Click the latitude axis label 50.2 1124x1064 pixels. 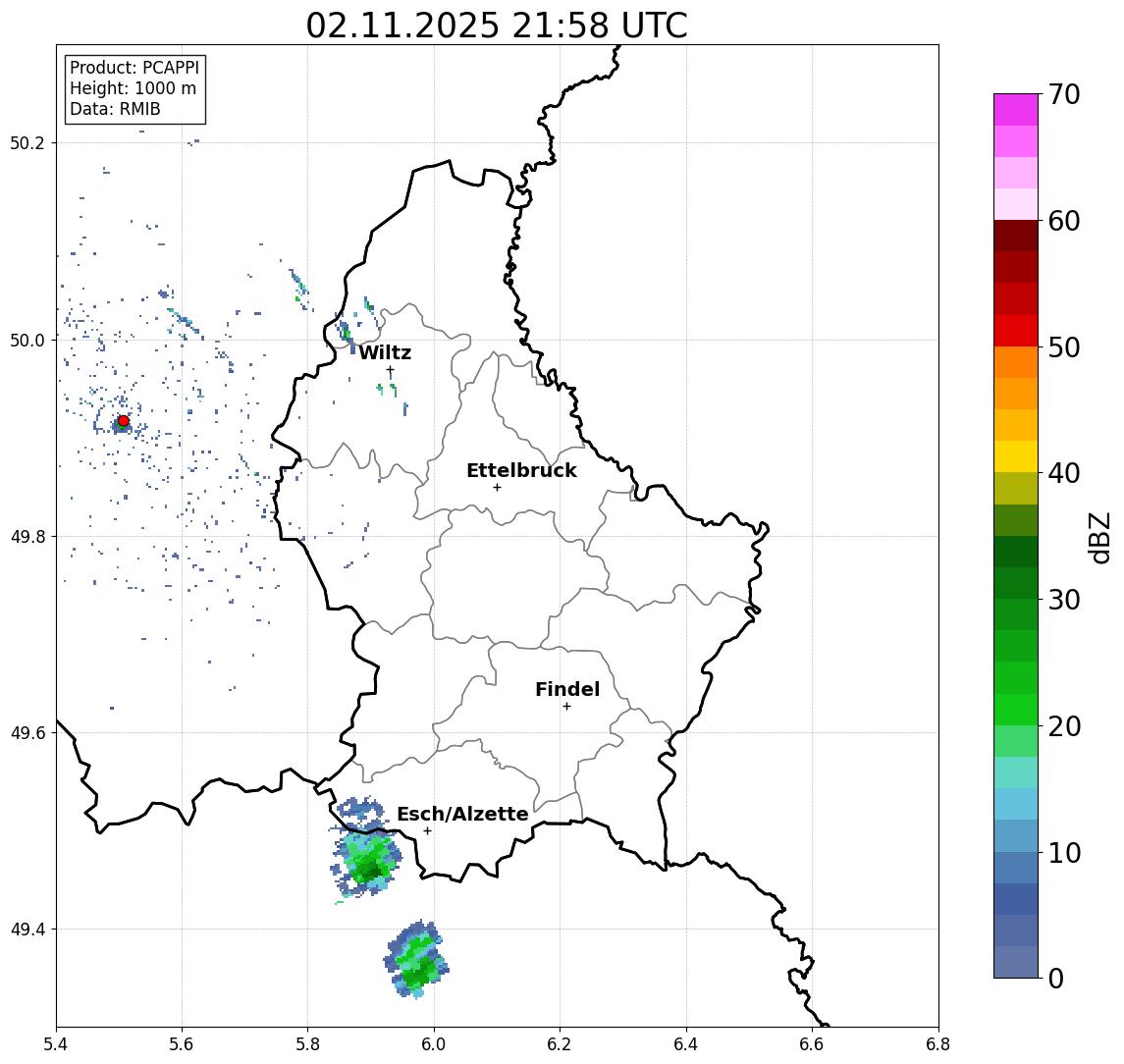(27, 142)
